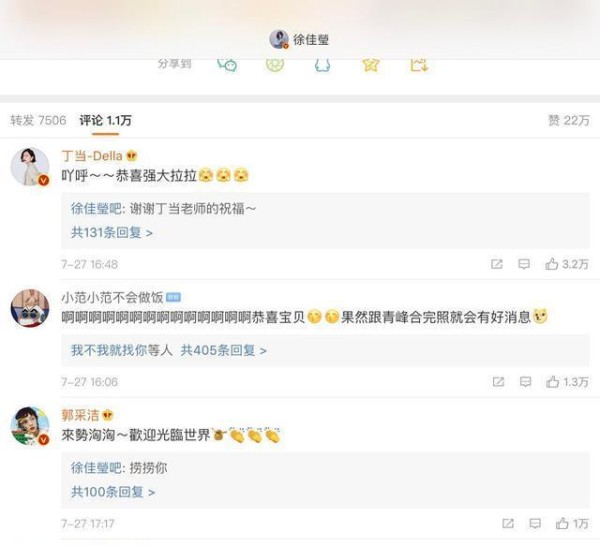
Task: Like 郭采洁's comment
Action: coord(572,523)
